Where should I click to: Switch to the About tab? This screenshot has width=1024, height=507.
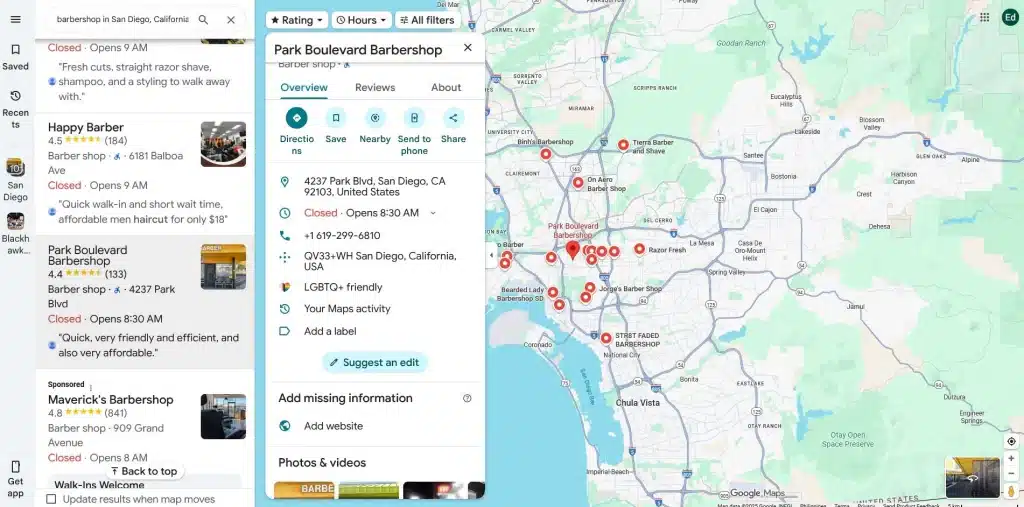tap(446, 88)
